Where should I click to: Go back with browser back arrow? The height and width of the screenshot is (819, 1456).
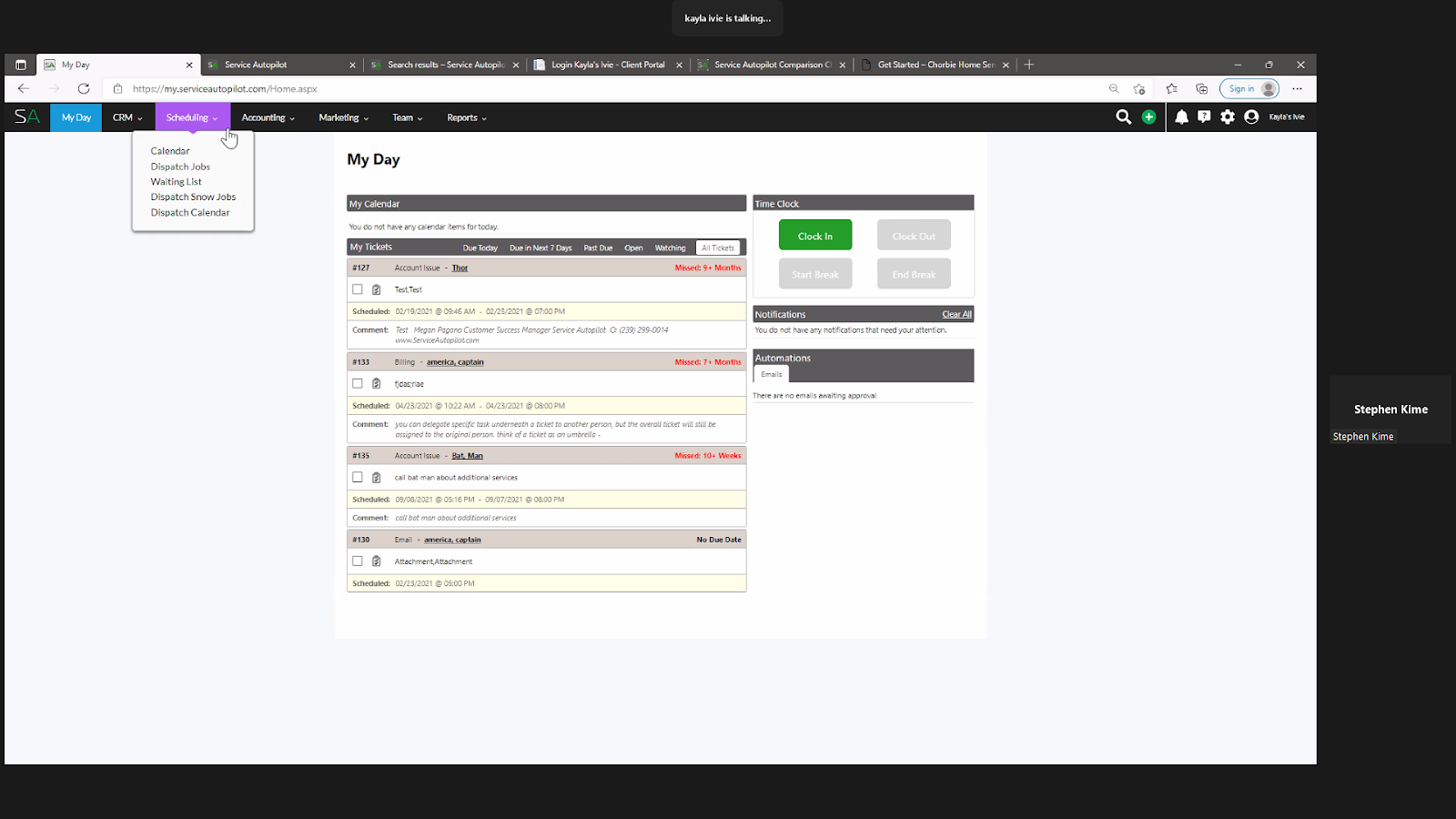(24, 88)
